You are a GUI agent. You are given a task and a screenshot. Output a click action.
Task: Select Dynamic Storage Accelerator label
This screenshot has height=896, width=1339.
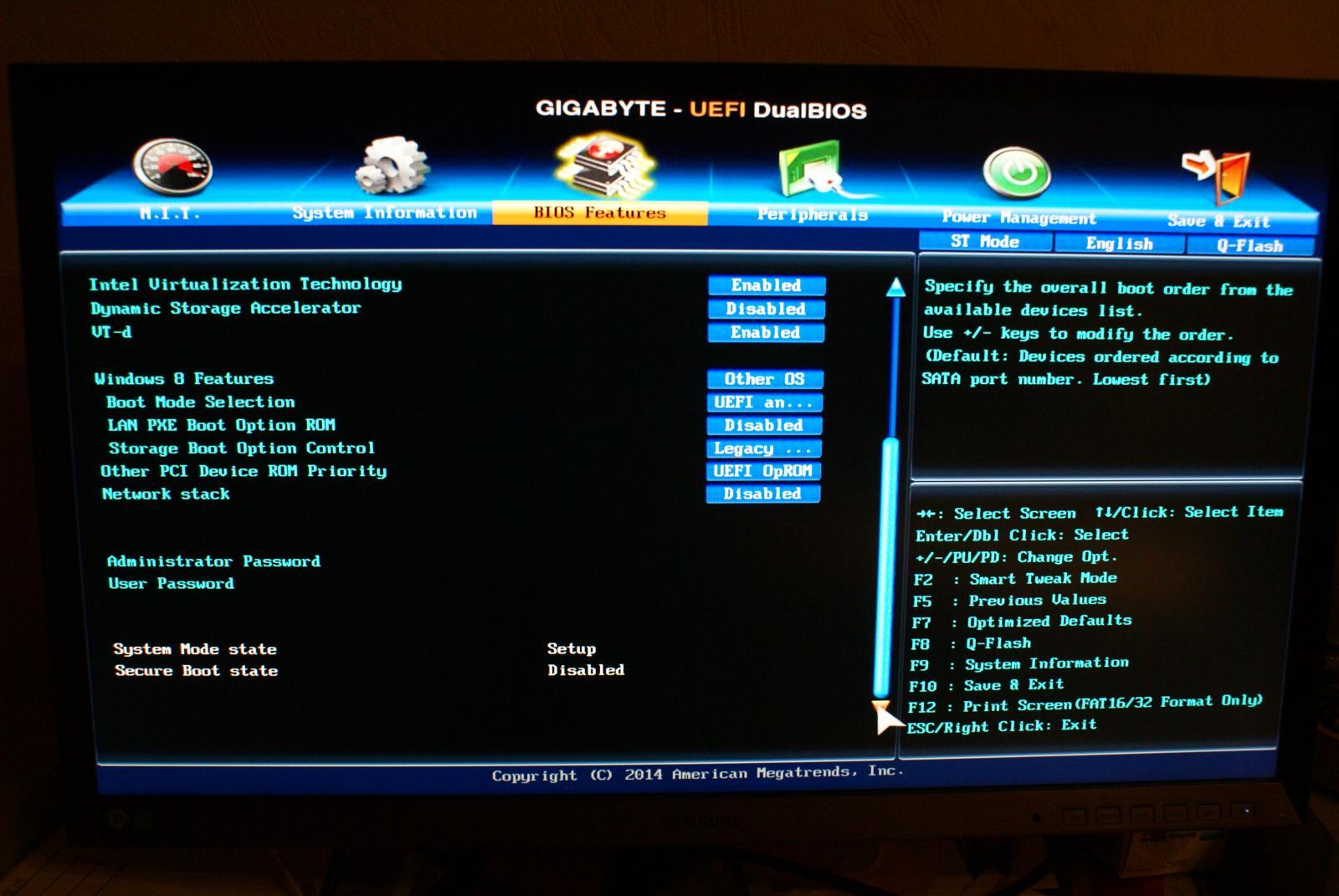pyautogui.click(x=226, y=308)
